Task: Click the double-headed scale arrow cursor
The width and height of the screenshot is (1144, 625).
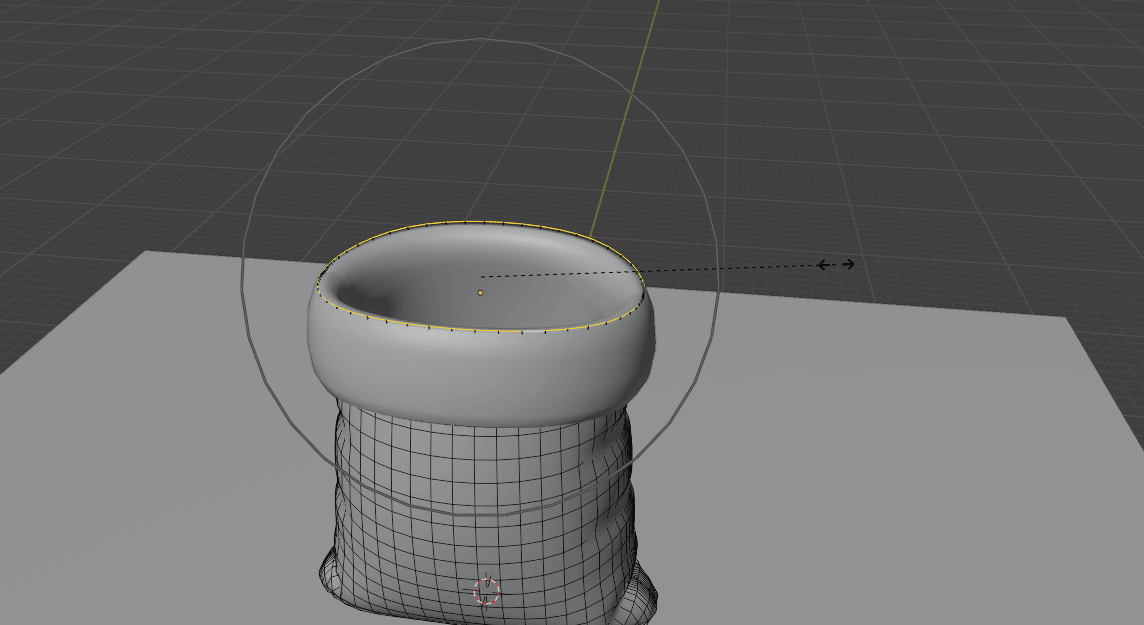Action: pyautogui.click(x=836, y=264)
